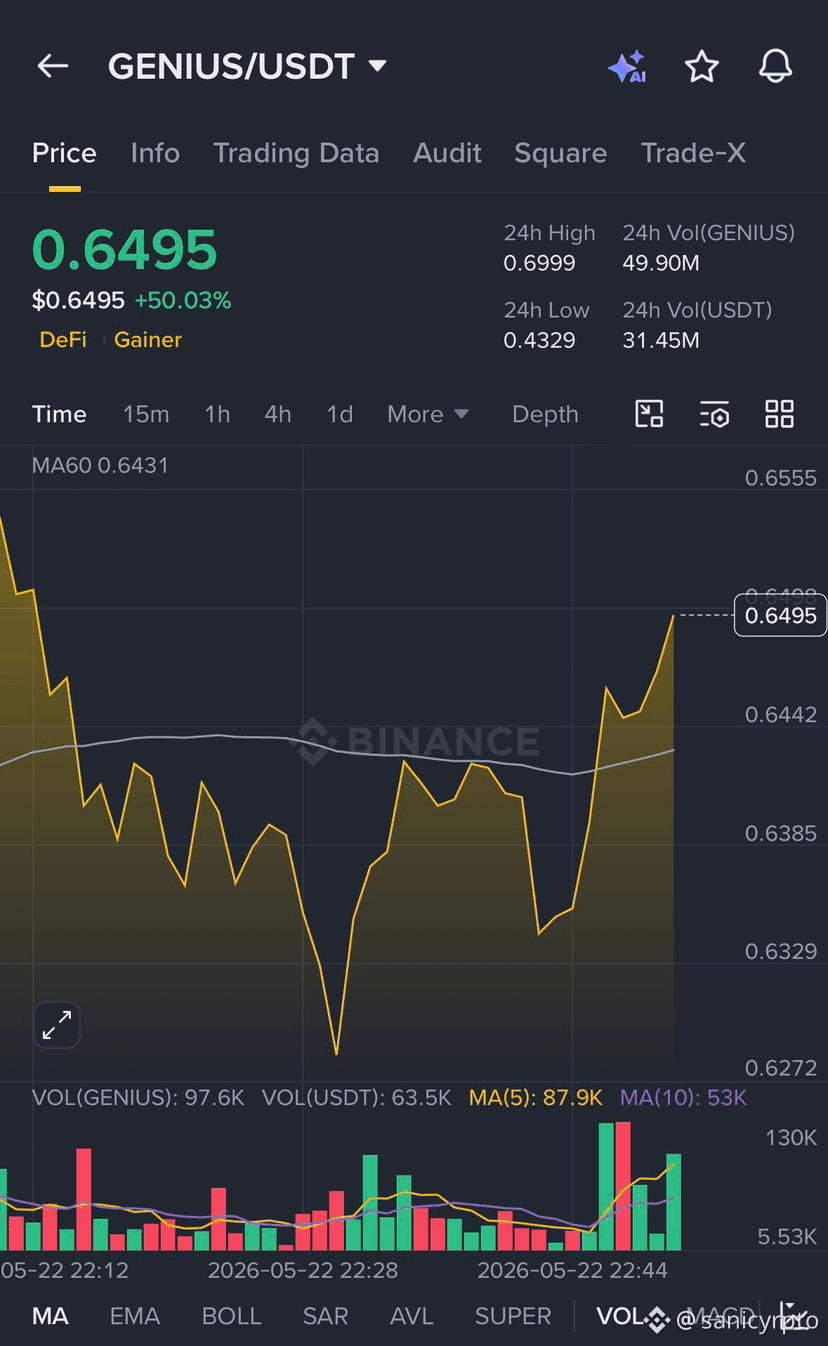The image size is (828, 1346).
Task: Open the GENIUS/USDT pair selector dropdown
Action: coord(247,66)
